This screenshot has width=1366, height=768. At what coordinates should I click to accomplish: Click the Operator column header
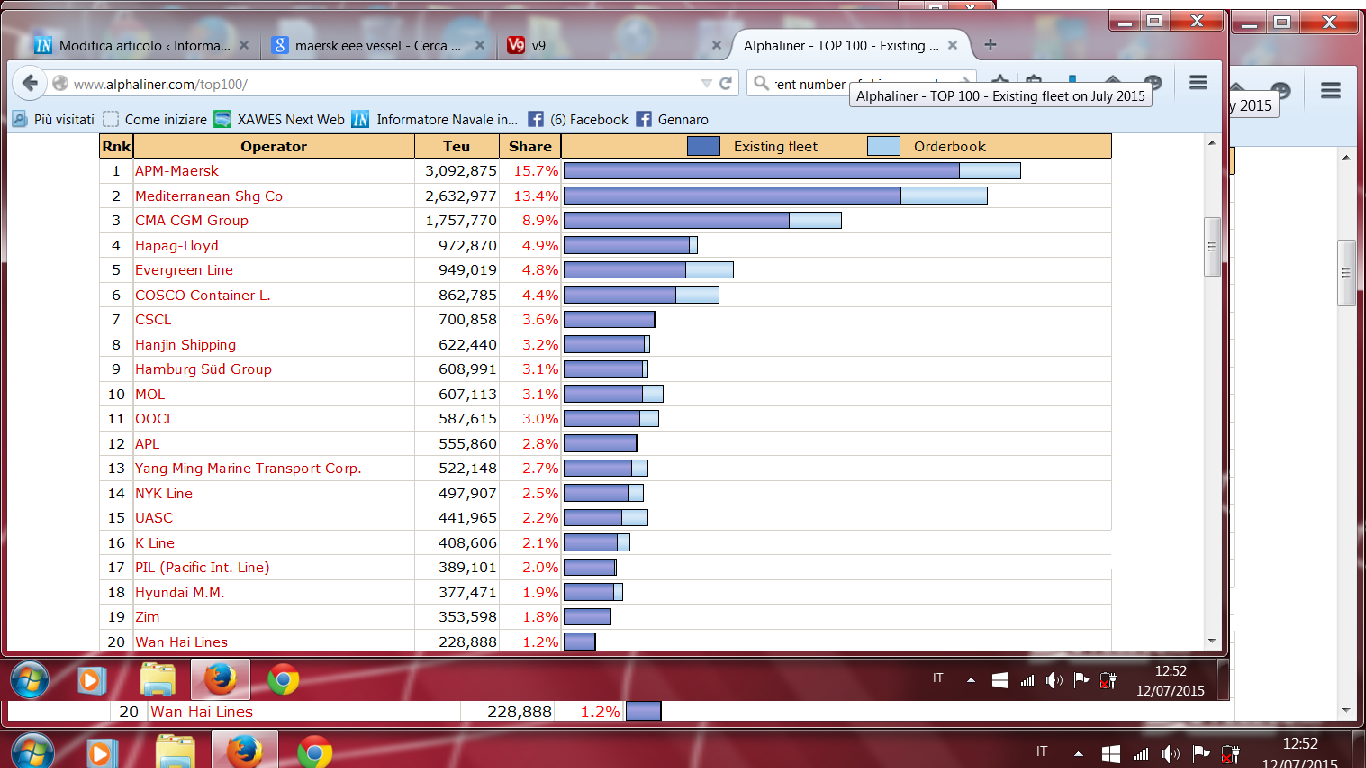[273, 146]
